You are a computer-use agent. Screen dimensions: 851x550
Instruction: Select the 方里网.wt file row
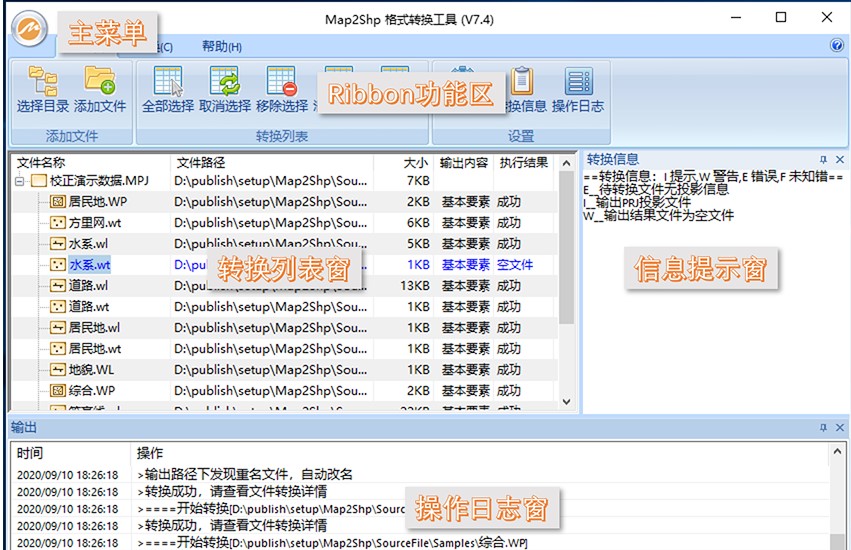click(95, 223)
